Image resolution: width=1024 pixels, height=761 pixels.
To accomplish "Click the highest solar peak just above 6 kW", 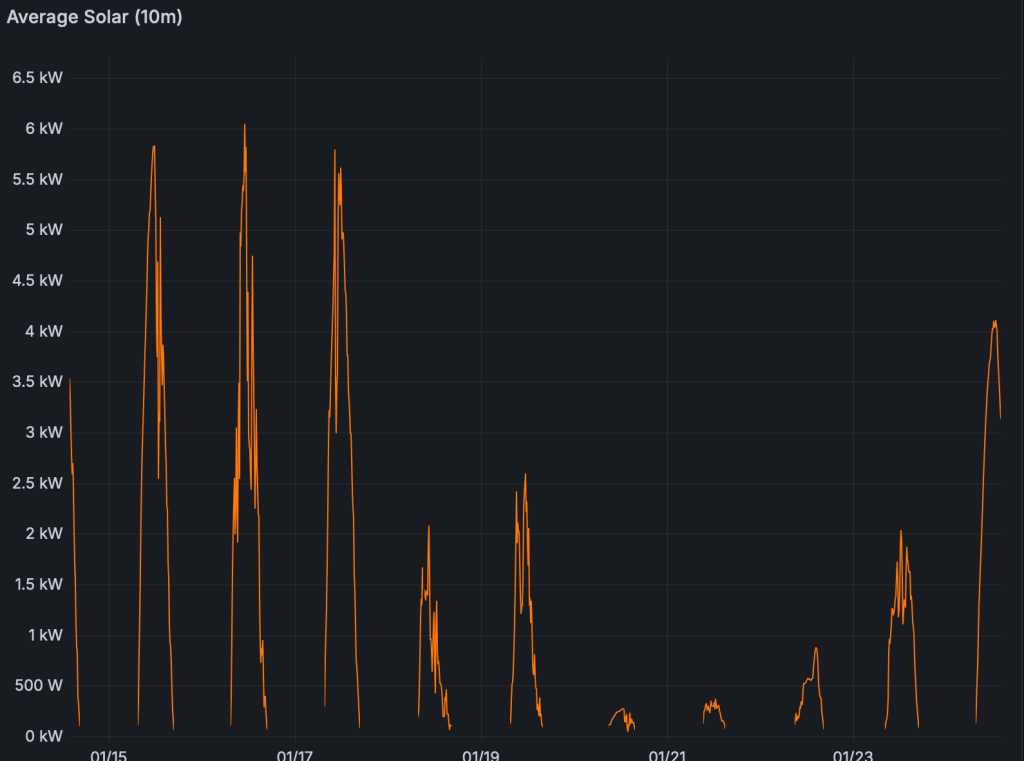I will 244,125.
